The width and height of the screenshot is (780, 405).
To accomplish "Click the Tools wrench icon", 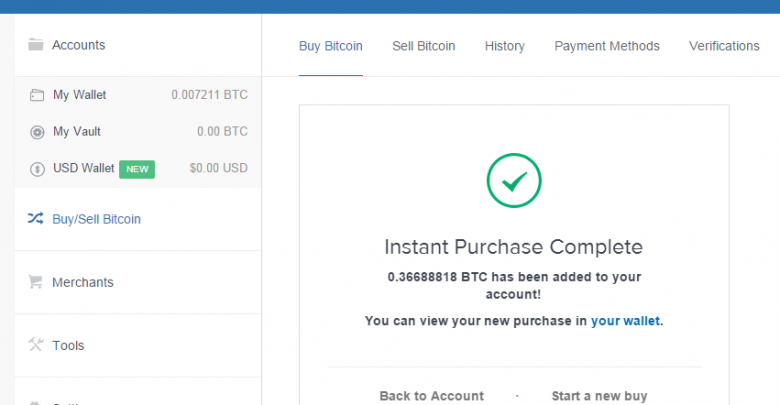I will (x=36, y=345).
